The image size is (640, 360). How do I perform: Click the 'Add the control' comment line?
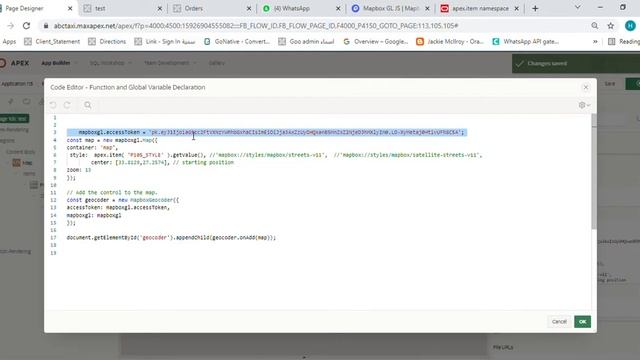(112, 192)
